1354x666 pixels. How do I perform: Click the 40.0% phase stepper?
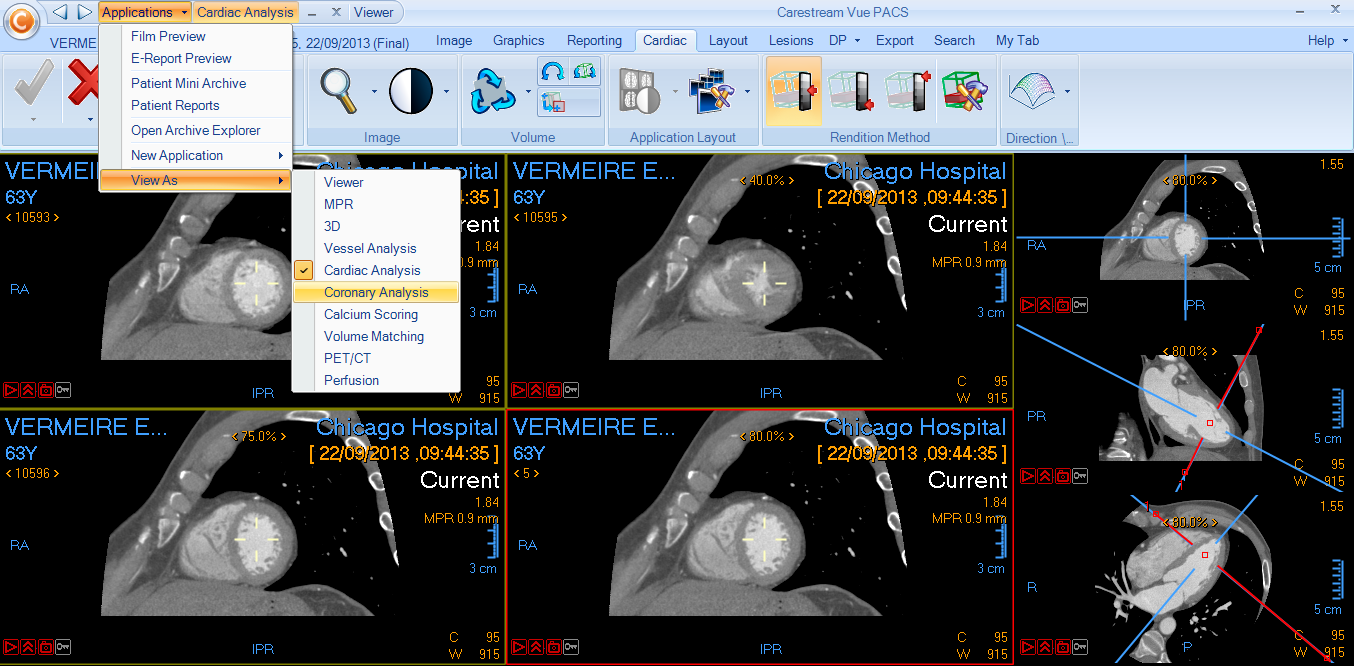tap(767, 181)
